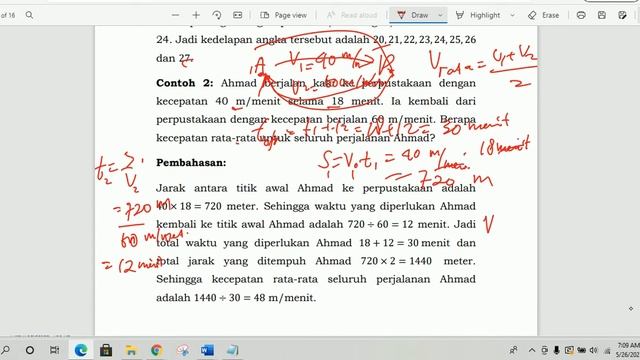Click the Save as icon
Screen dimensions: 640x360
(622, 15)
